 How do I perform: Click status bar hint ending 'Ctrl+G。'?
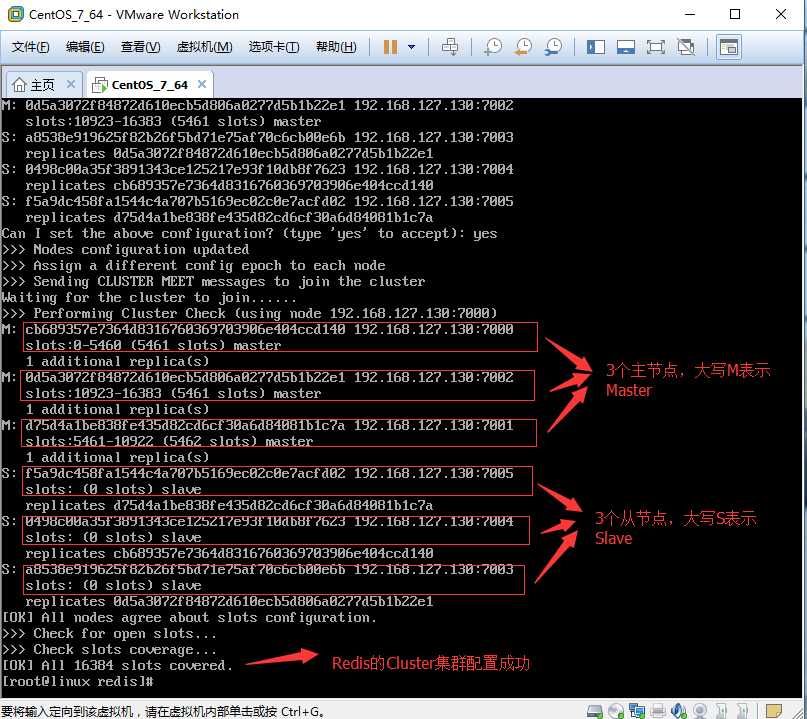pyautogui.click(x=163, y=711)
